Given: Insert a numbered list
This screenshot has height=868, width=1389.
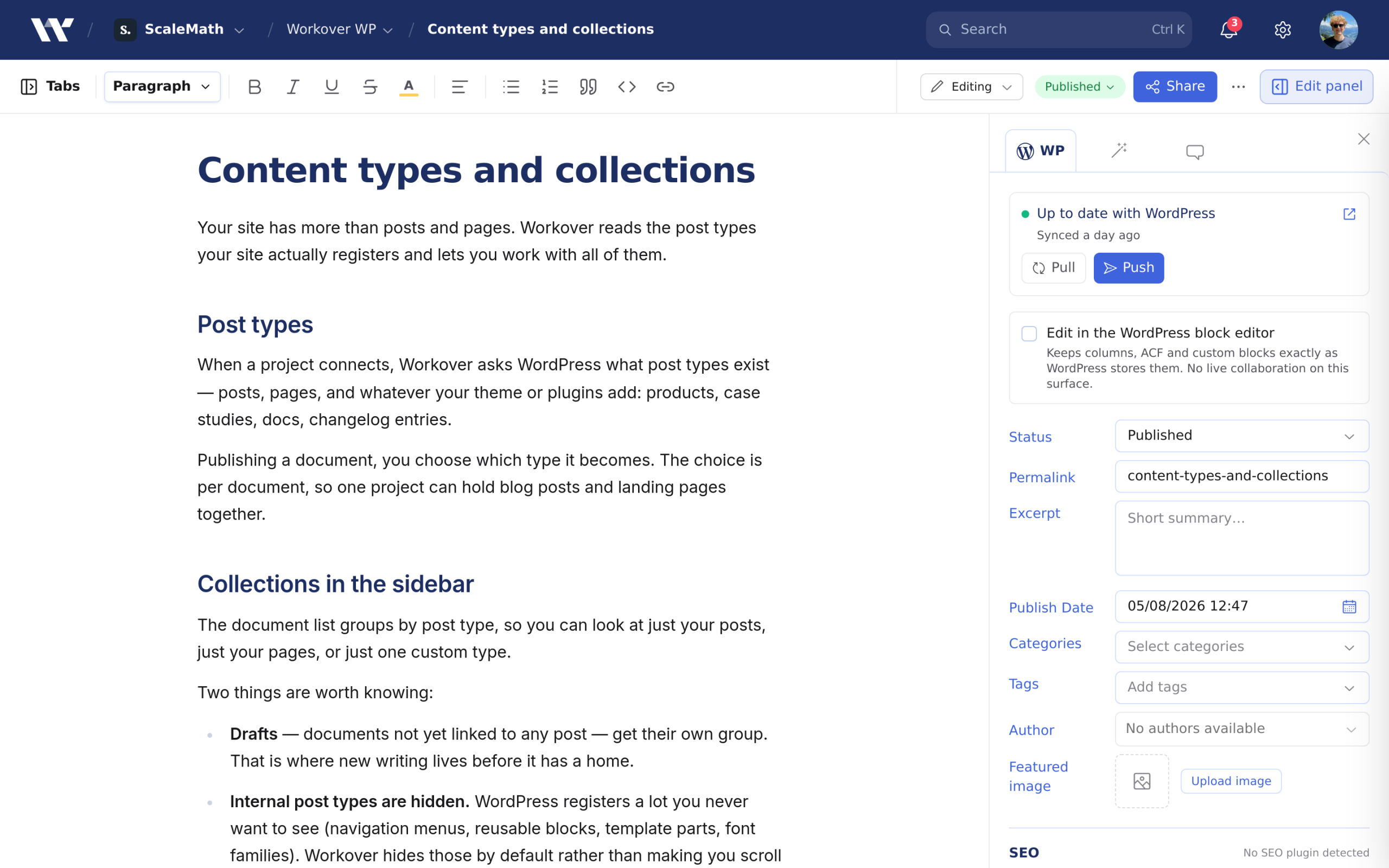Looking at the screenshot, I should [549, 87].
